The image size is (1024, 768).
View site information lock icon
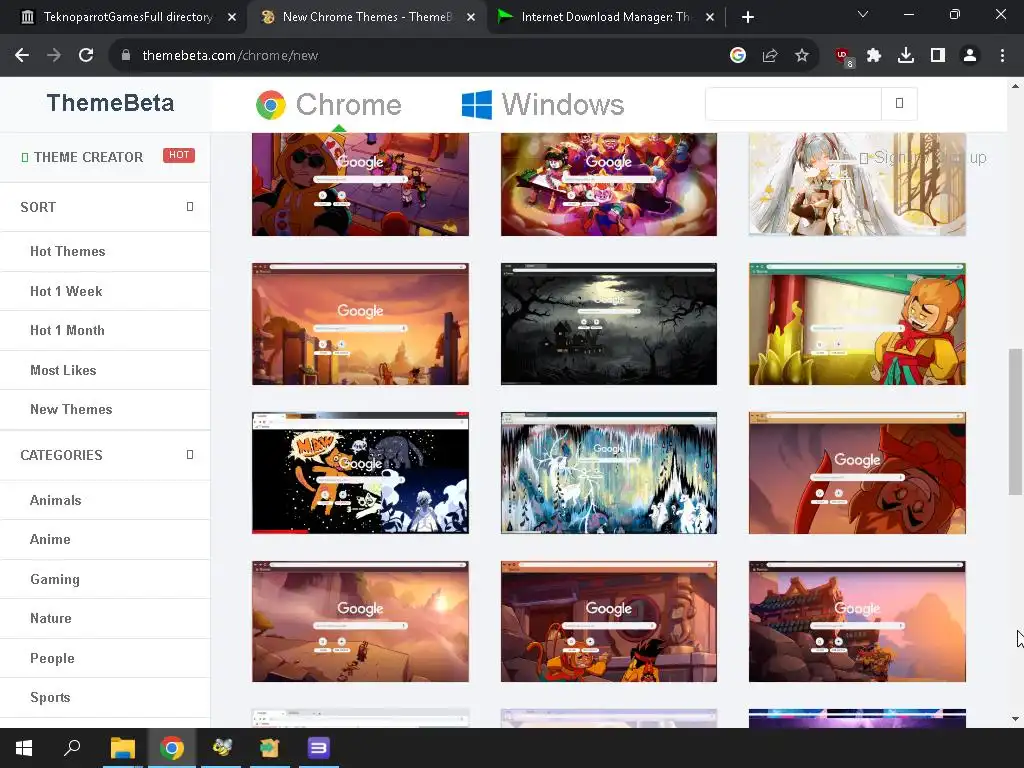[126, 56]
